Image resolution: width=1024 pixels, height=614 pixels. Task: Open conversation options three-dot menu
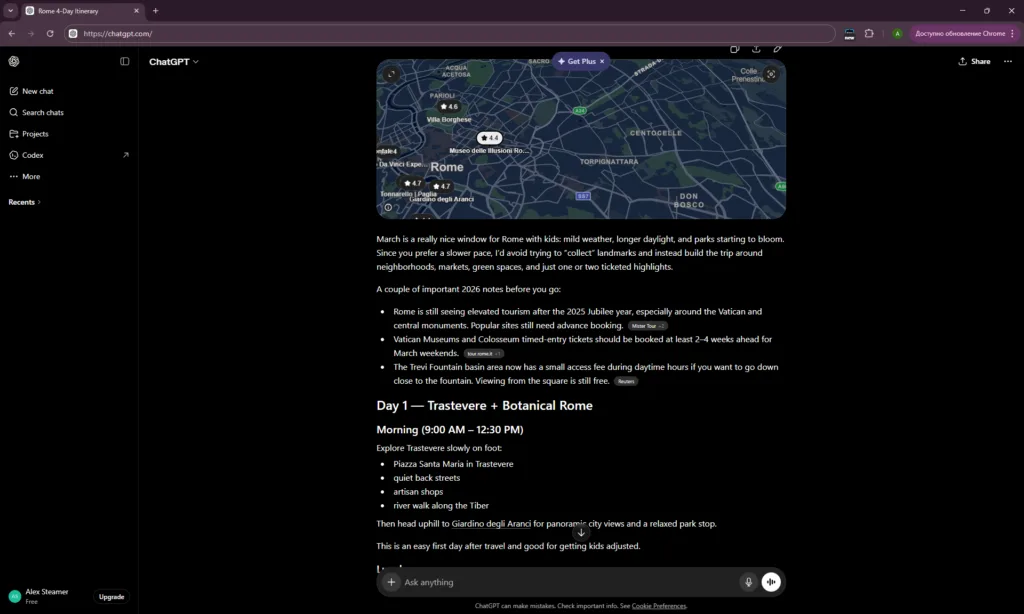click(1008, 61)
